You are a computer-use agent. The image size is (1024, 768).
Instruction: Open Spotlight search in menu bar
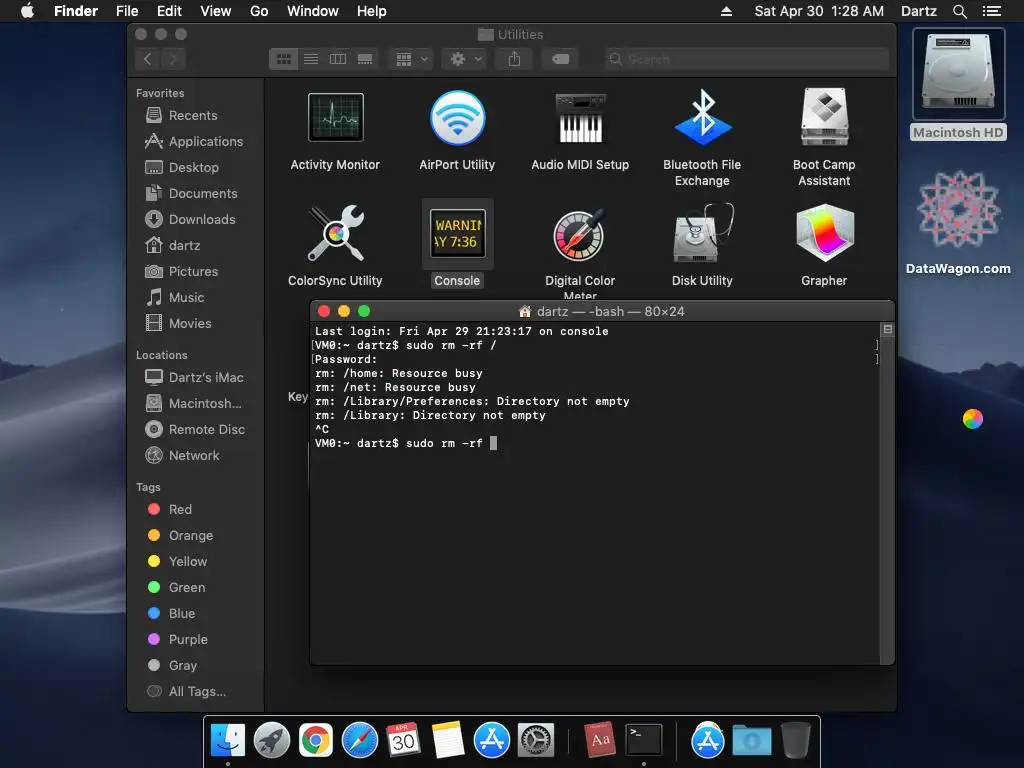point(959,11)
